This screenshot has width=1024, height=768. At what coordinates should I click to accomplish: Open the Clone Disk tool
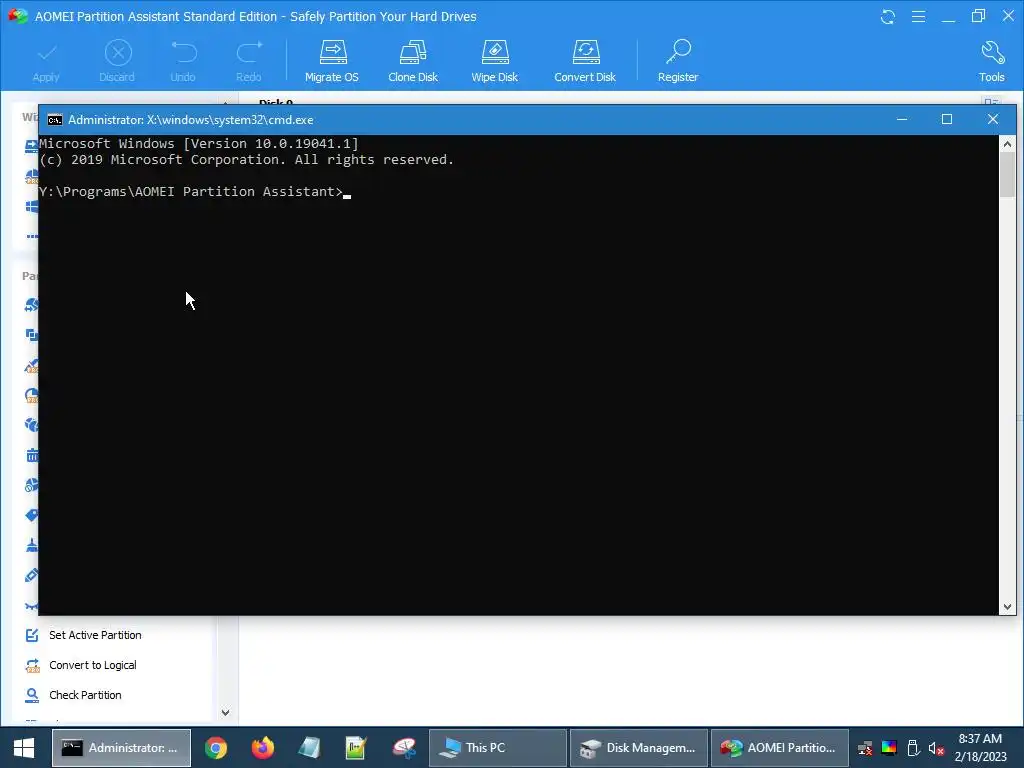click(x=413, y=61)
